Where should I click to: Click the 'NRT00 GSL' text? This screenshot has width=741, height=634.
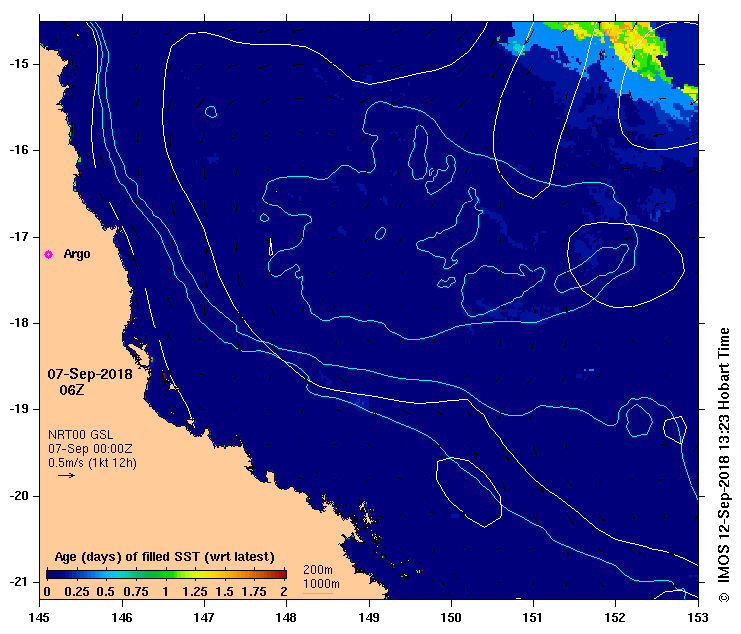80,435
